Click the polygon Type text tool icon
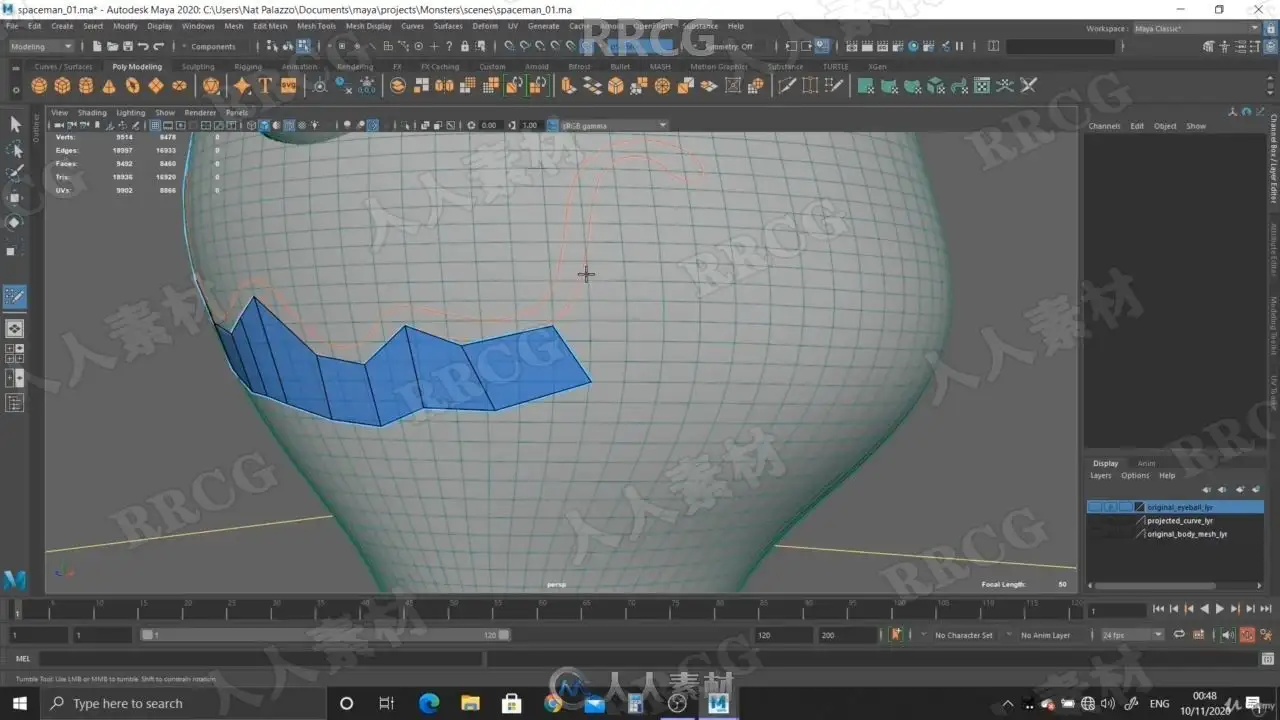This screenshot has height=720, width=1280. [265, 86]
